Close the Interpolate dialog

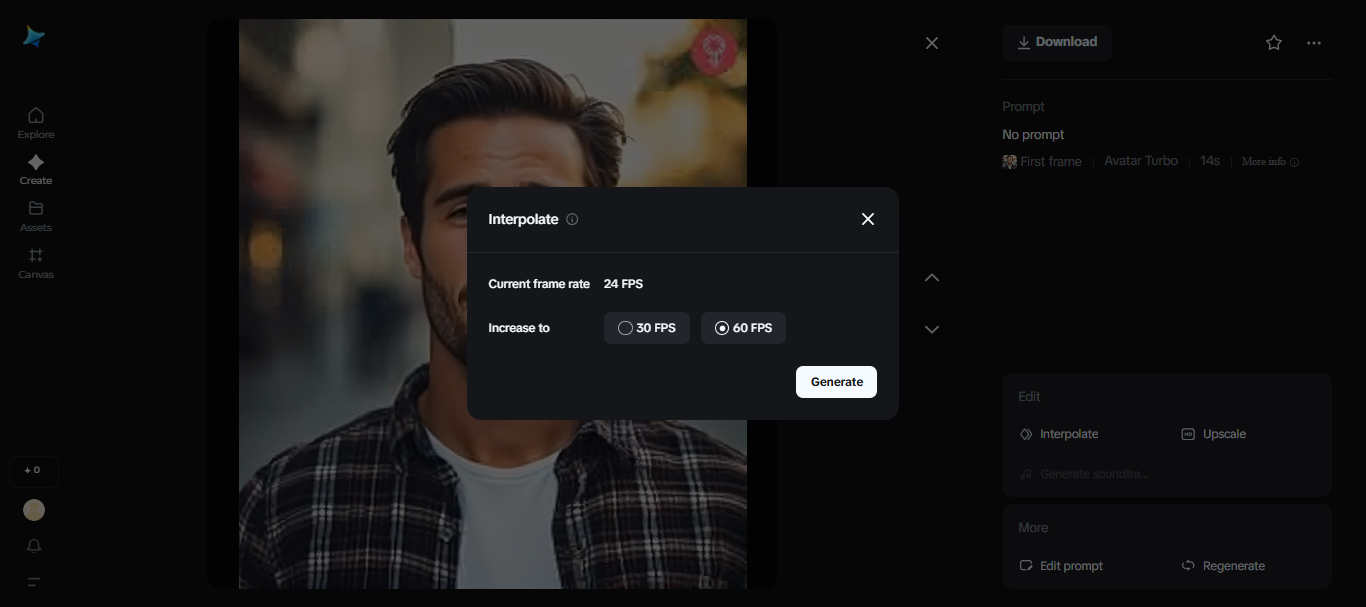pyautogui.click(x=868, y=219)
